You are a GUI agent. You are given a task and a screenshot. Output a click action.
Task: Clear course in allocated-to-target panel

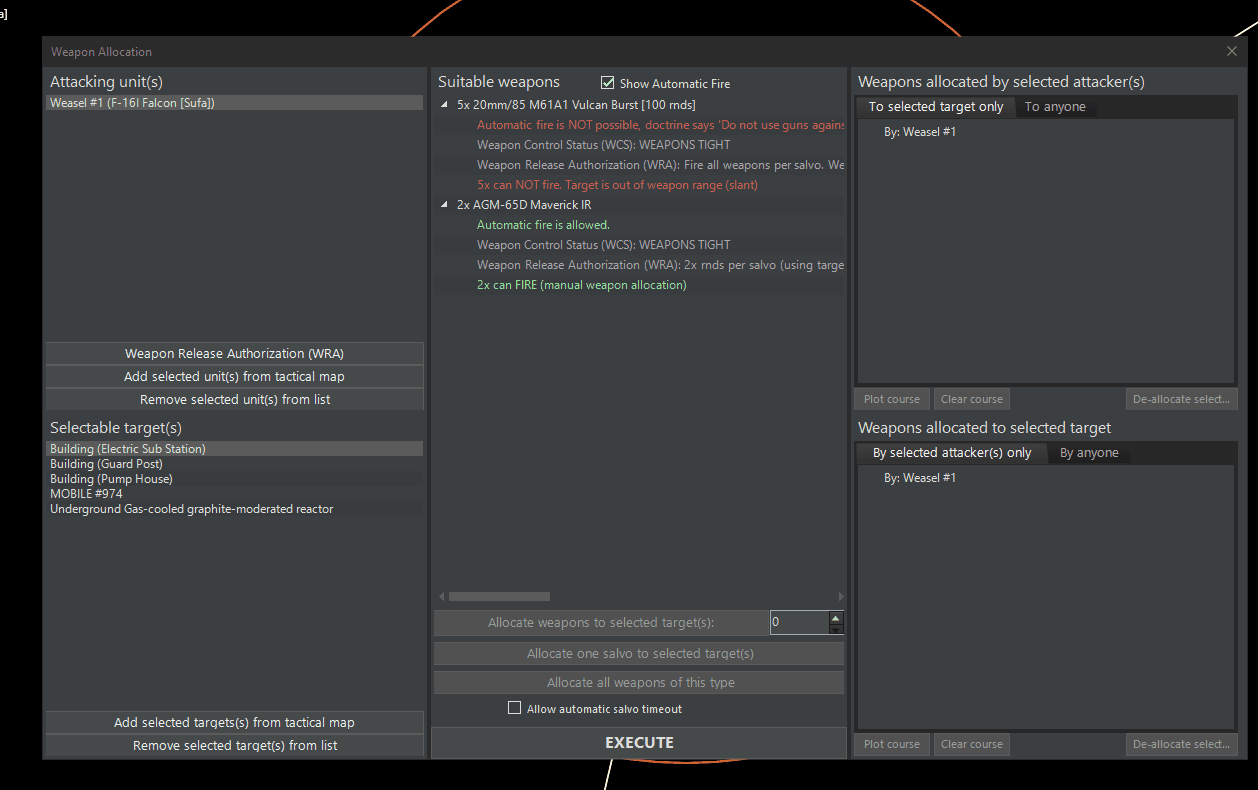coord(972,744)
